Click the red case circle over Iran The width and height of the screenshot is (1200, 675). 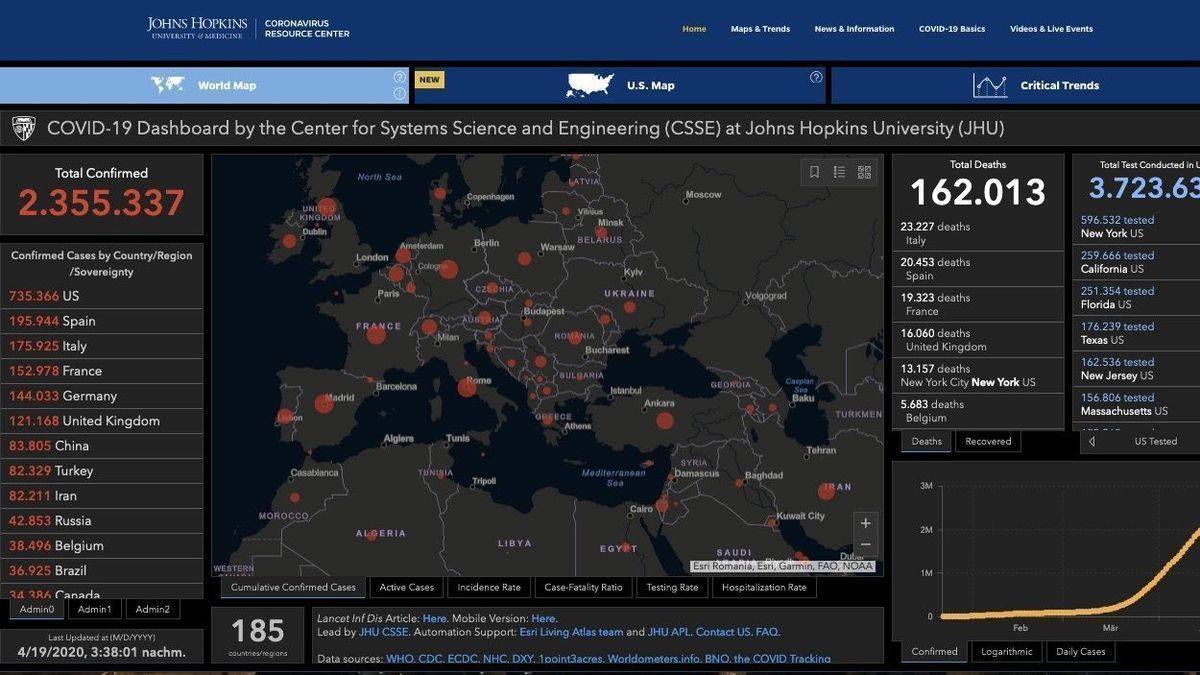coord(826,491)
